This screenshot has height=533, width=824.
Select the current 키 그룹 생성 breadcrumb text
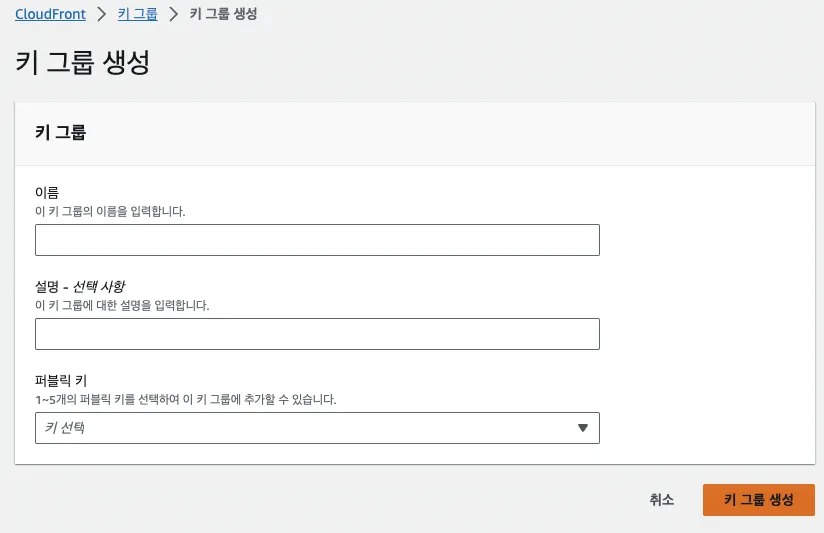(x=223, y=14)
